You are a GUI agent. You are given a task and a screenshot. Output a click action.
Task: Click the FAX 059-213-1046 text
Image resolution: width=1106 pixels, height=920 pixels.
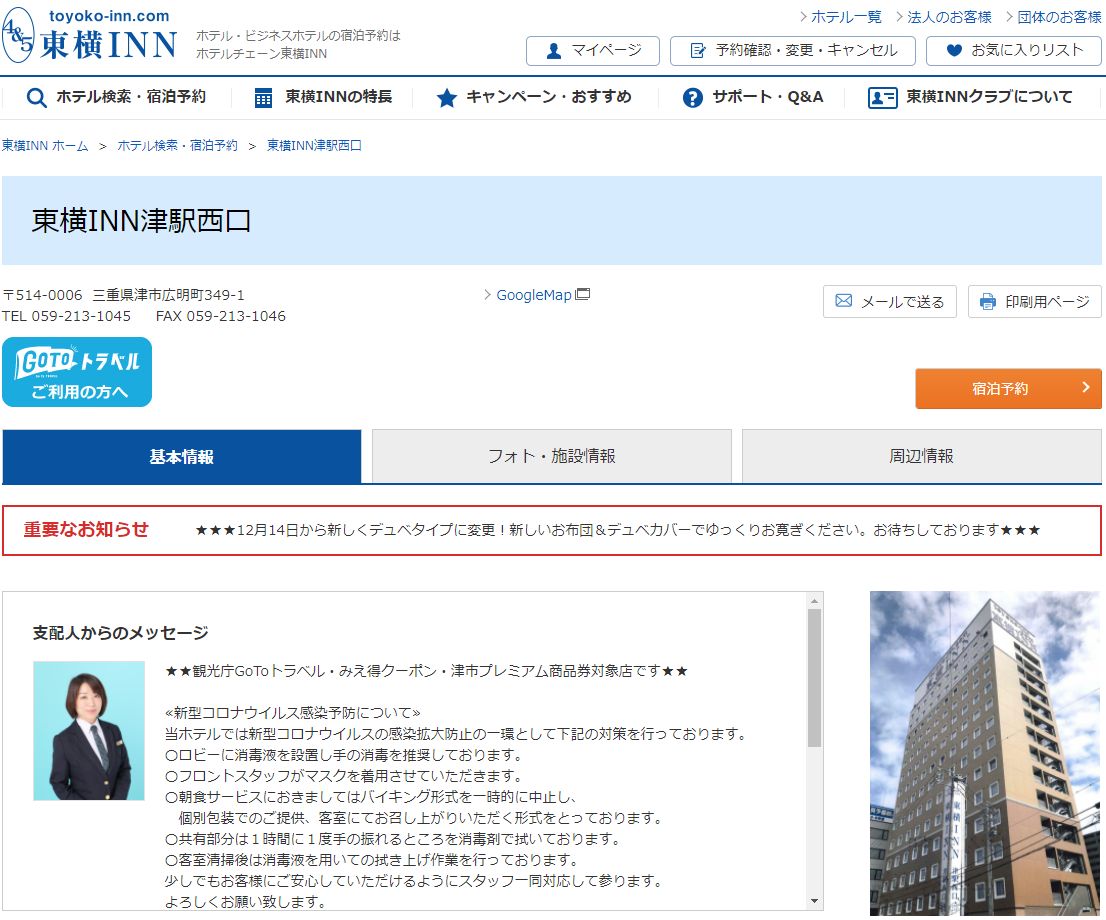221,316
